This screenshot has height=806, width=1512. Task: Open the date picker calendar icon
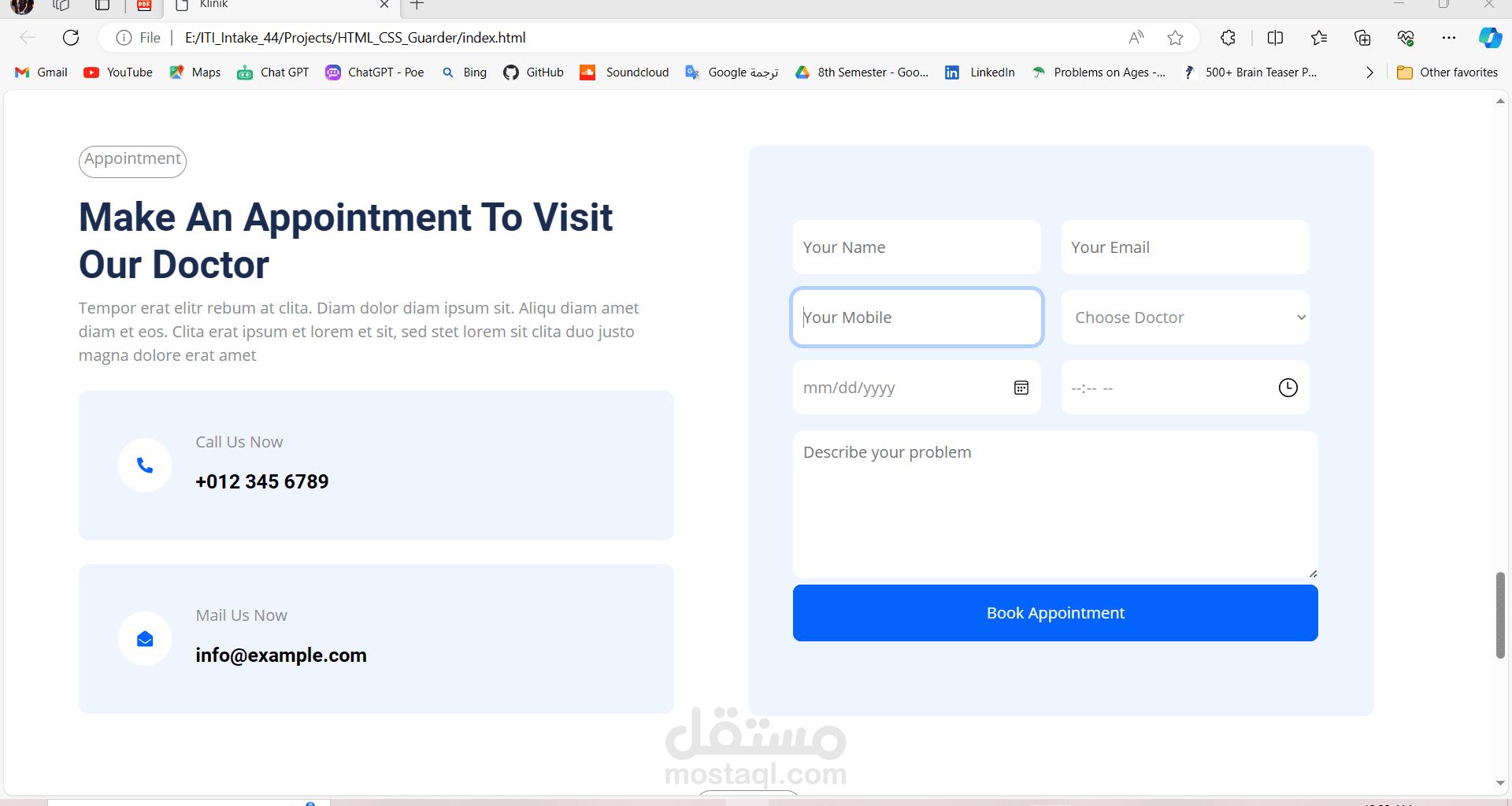[x=1021, y=388]
